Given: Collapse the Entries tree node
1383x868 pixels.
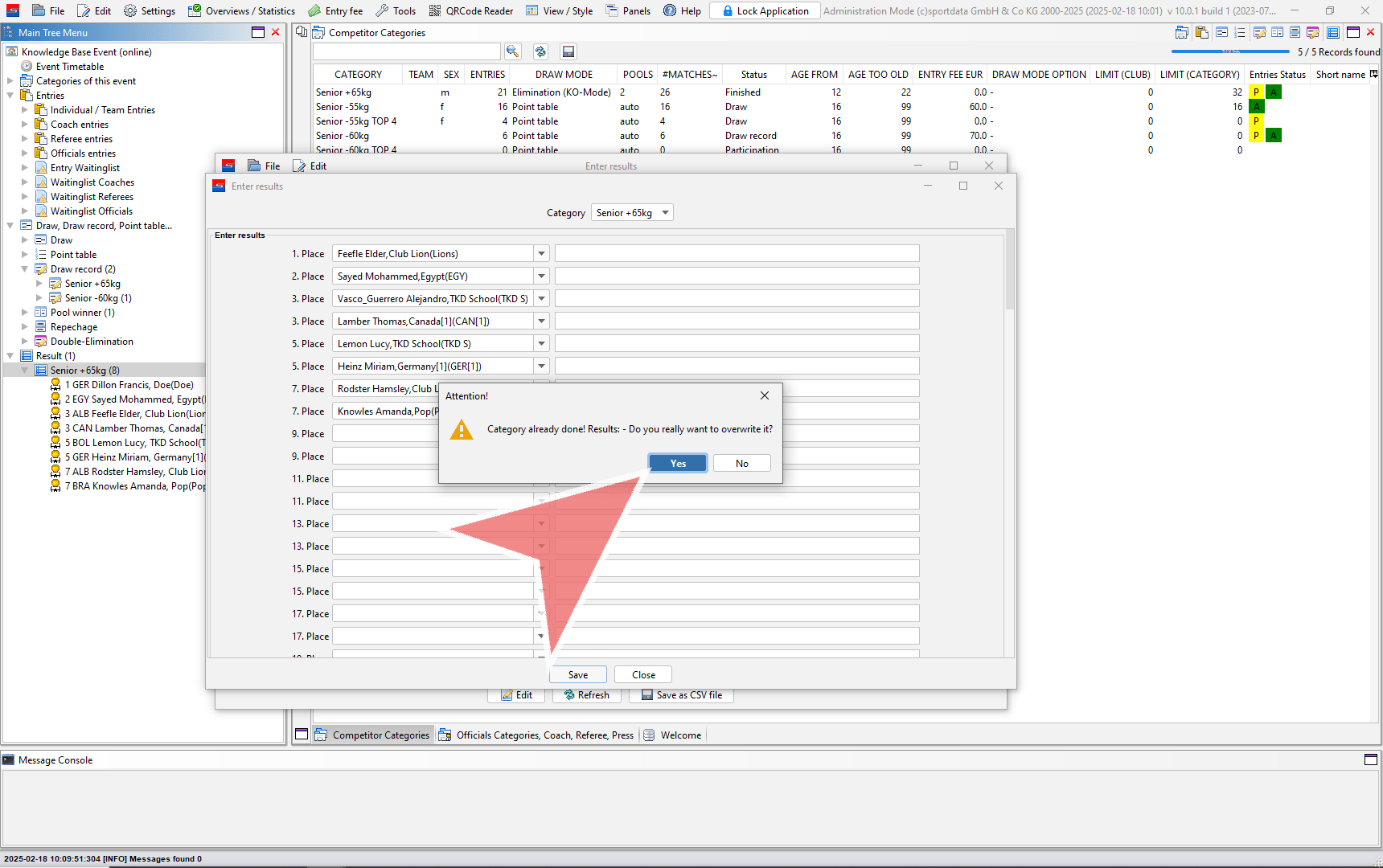Looking at the screenshot, I should pyautogui.click(x=10, y=96).
